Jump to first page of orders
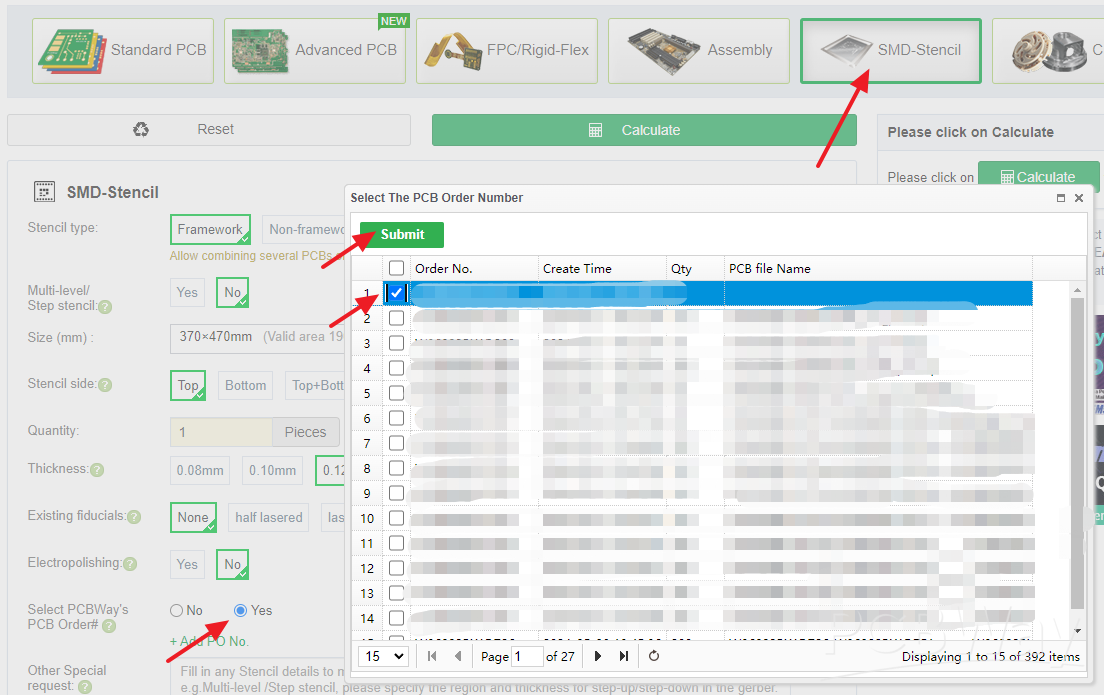The height and width of the screenshot is (695, 1104). click(432, 656)
